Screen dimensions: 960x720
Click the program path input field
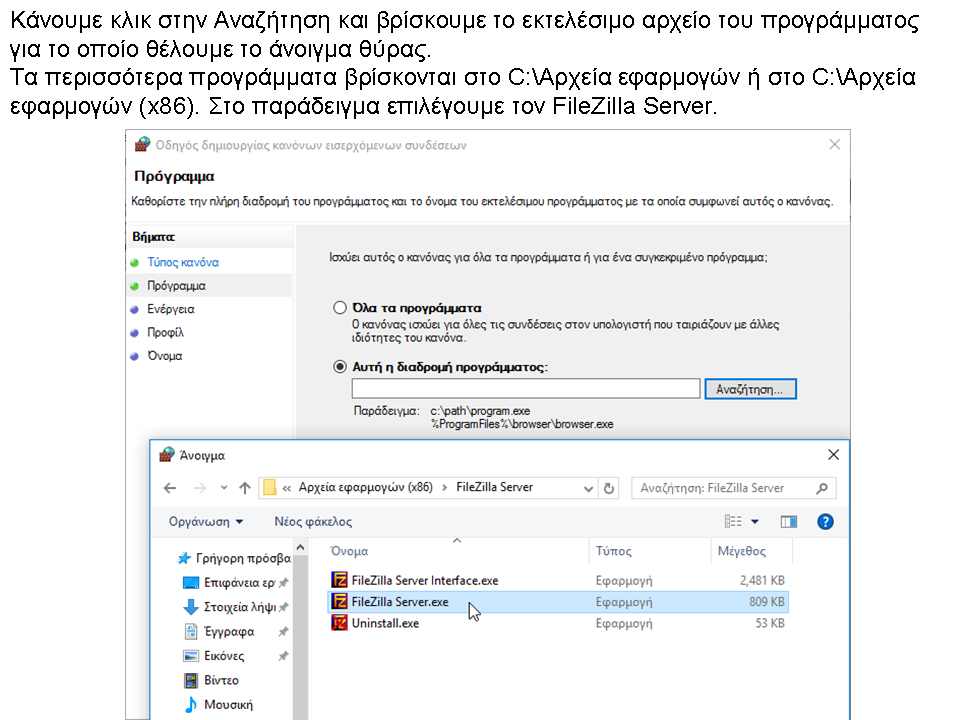tap(525, 389)
